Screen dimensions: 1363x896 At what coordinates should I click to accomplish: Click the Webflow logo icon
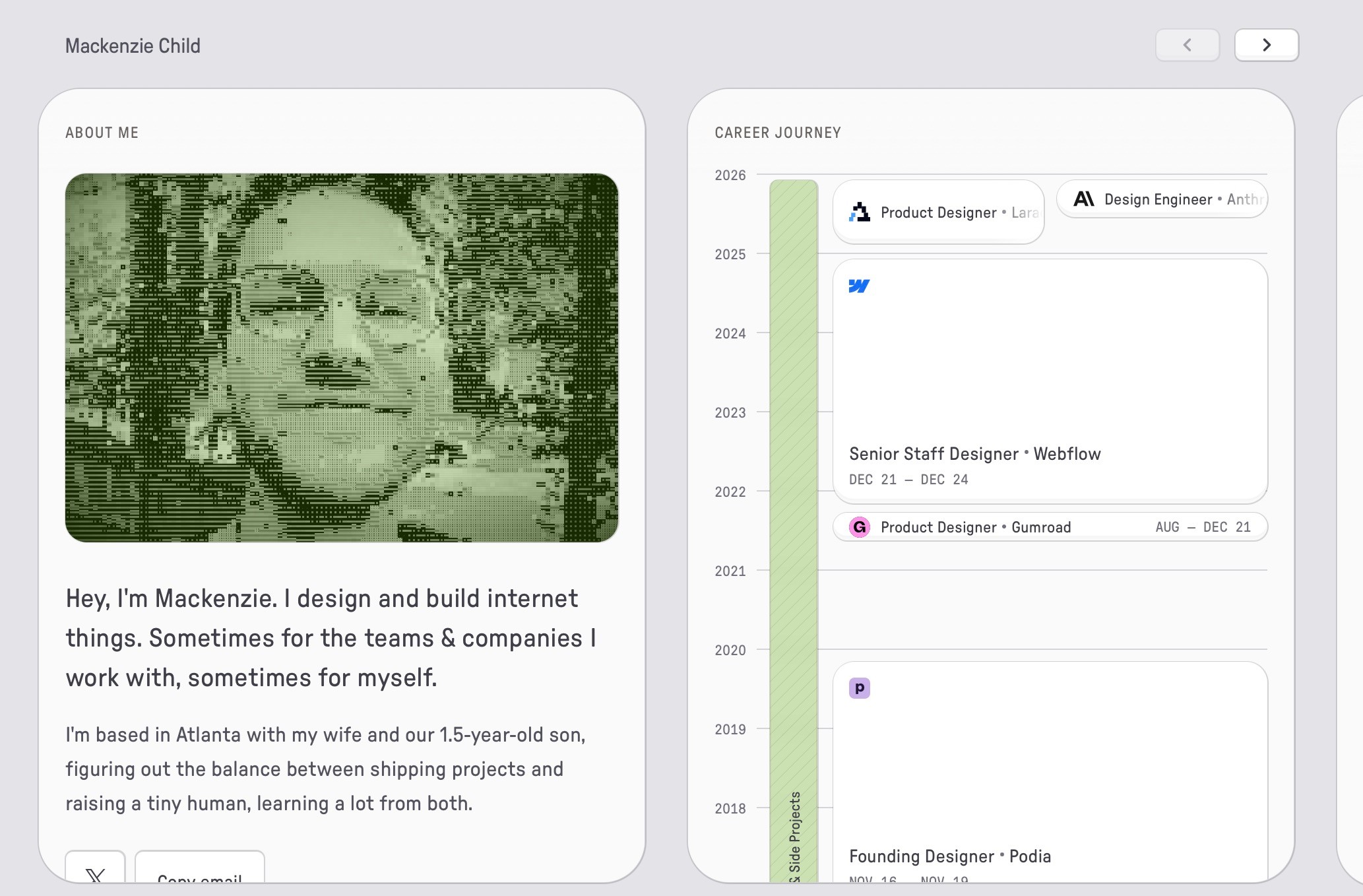859,286
